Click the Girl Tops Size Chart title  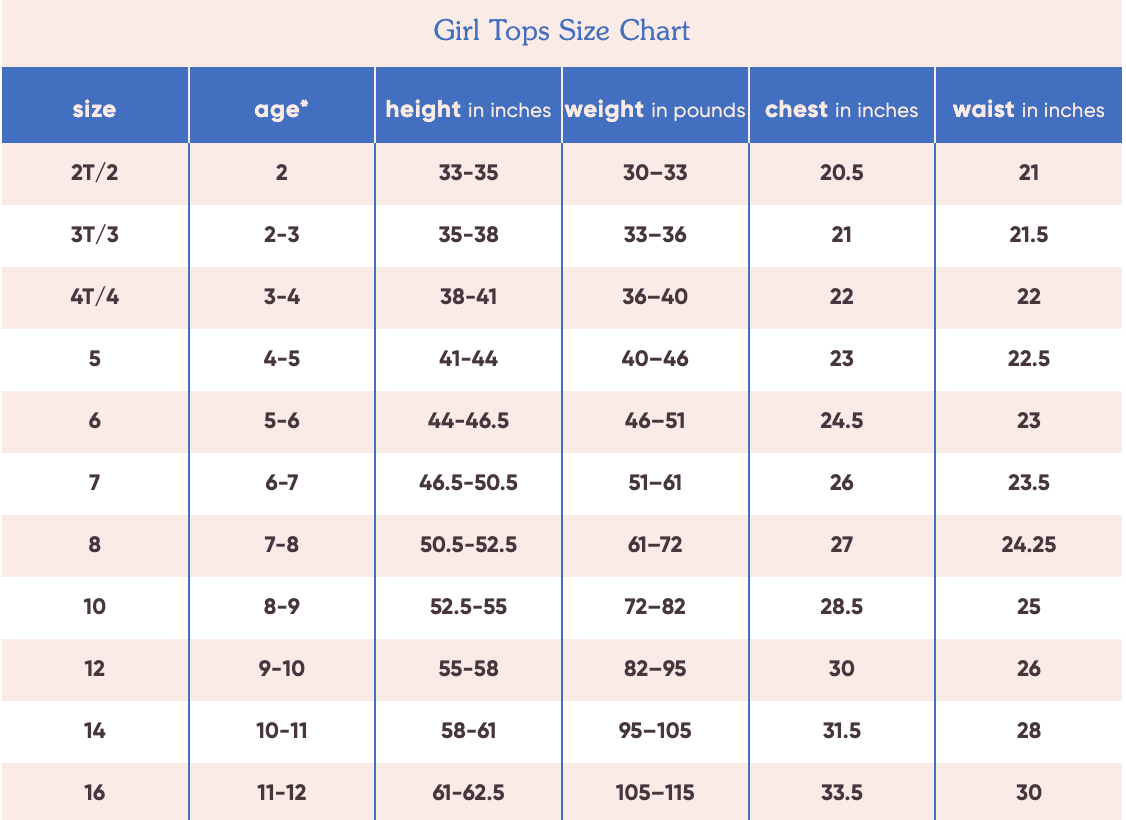pos(562,30)
